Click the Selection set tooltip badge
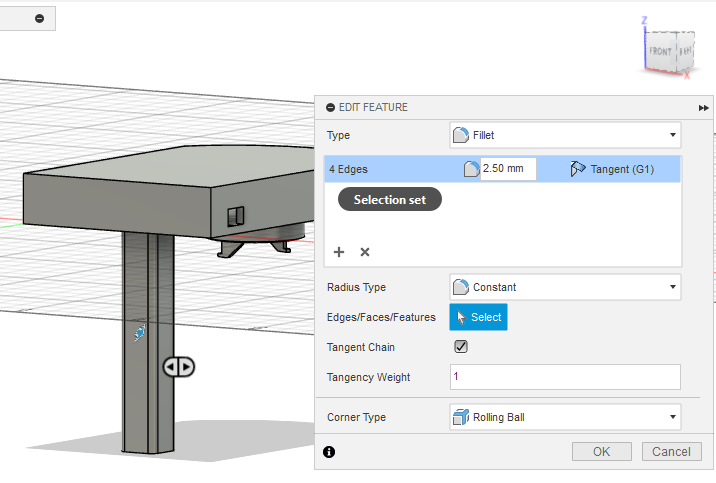716x483 pixels. [x=390, y=200]
